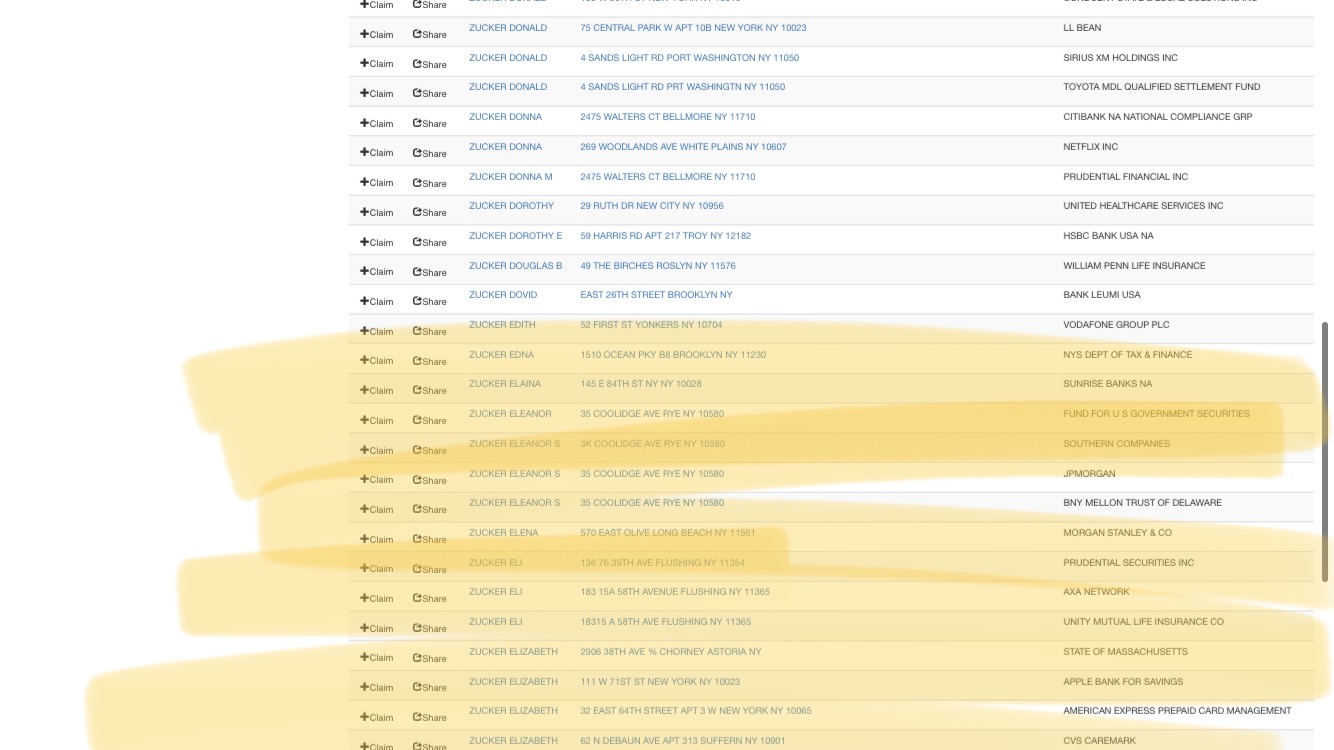Screen dimensions: 1334x750
Task: Open the ZUCKER DONNA M name link
Action: click(x=510, y=177)
